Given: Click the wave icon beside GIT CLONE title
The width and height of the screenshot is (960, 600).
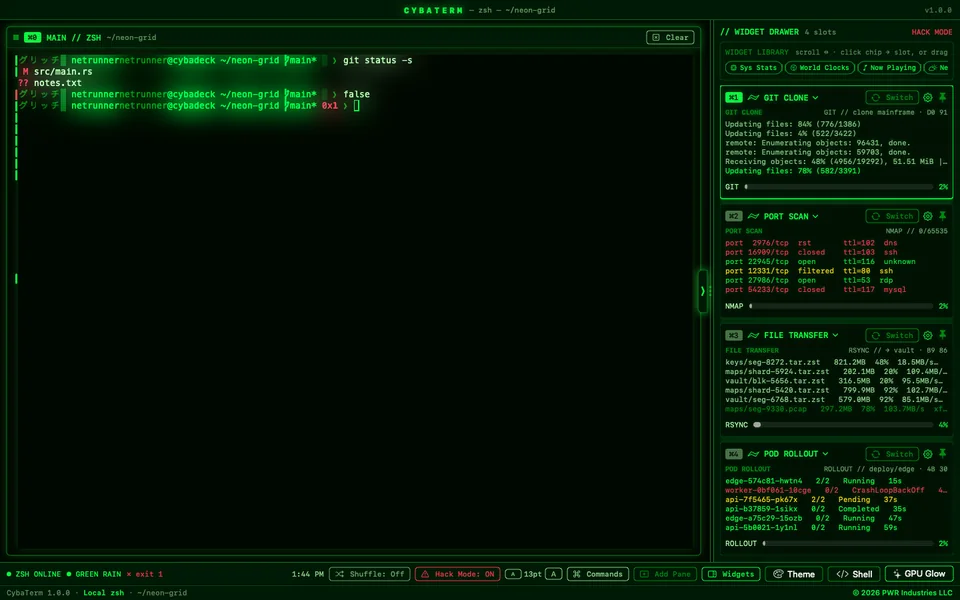Looking at the screenshot, I should 753,97.
